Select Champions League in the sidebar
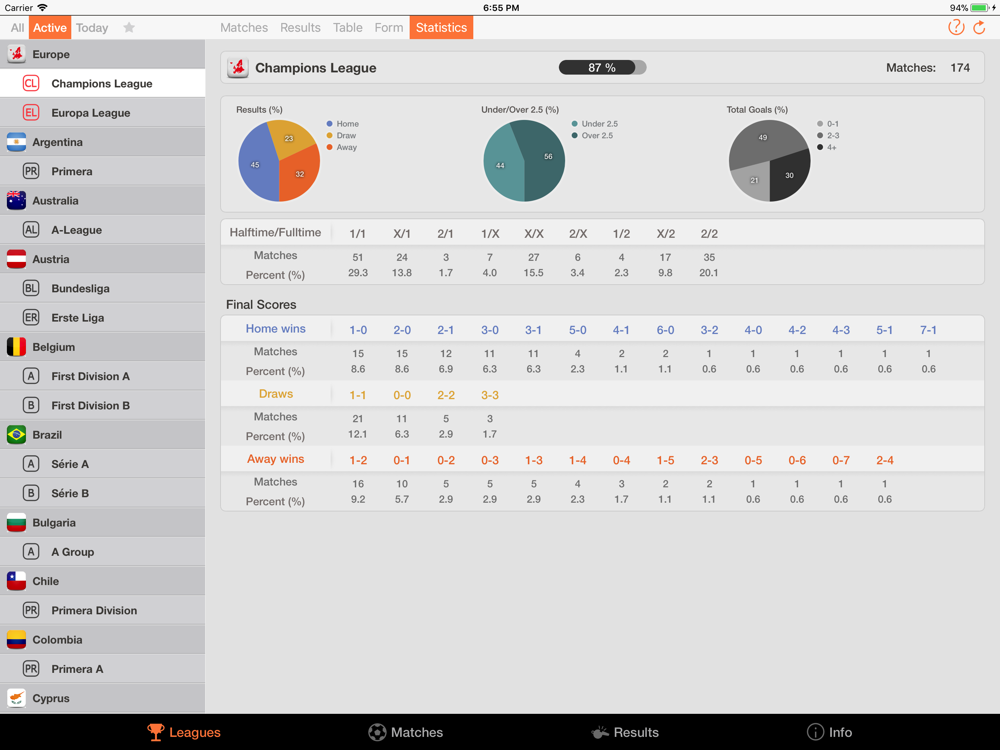Image resolution: width=1000 pixels, height=750 pixels. pyautogui.click(x=103, y=84)
